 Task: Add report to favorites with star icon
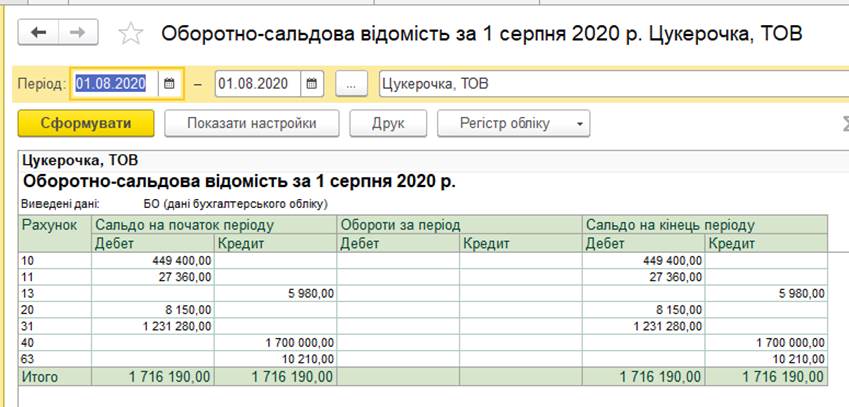pos(130,34)
